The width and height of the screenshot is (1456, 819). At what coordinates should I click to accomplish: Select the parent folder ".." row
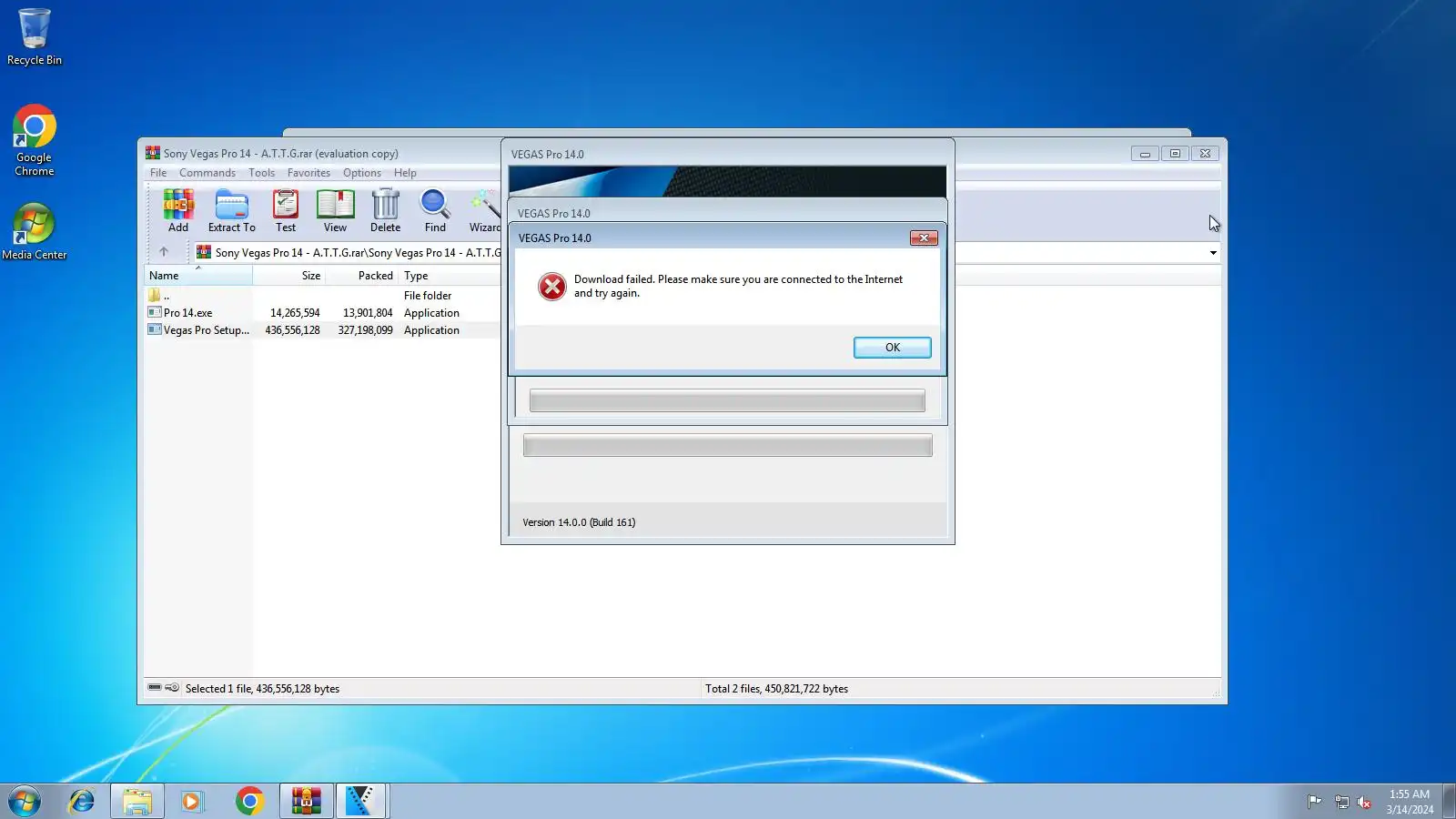[323, 296]
